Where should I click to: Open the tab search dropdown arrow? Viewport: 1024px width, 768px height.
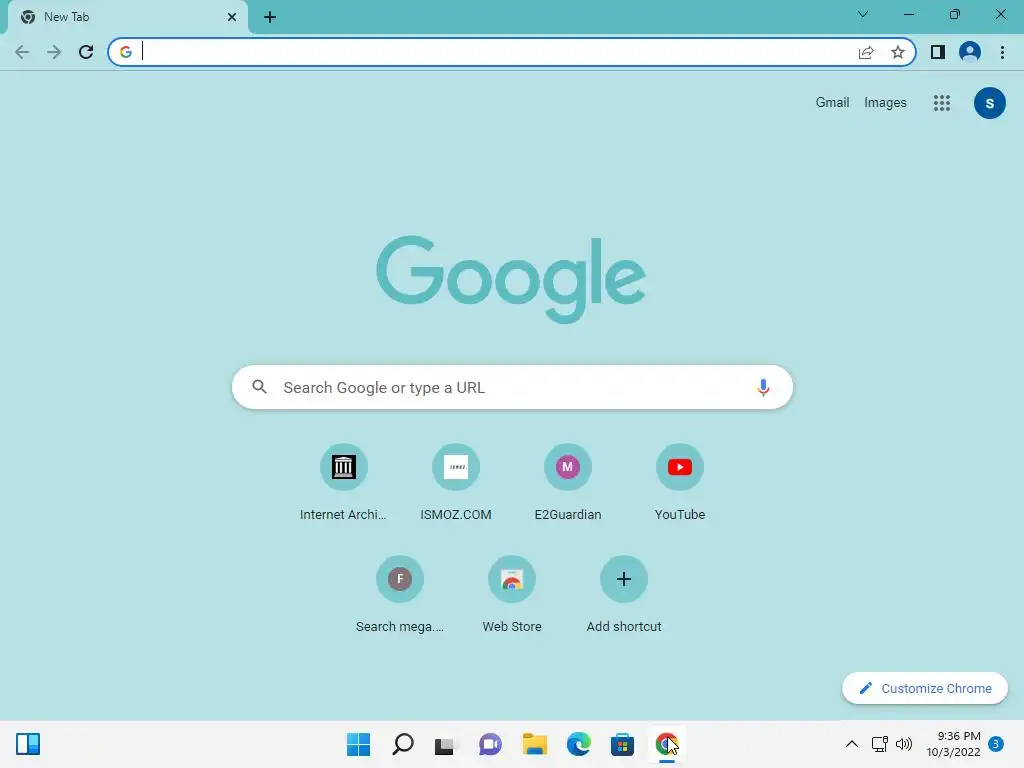click(x=863, y=14)
